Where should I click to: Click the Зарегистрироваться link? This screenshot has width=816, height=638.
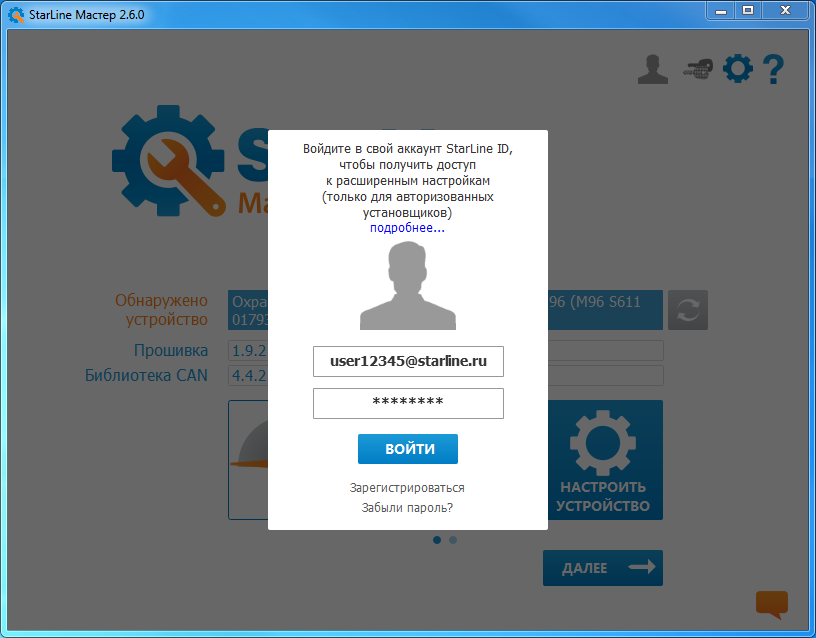pos(407,488)
